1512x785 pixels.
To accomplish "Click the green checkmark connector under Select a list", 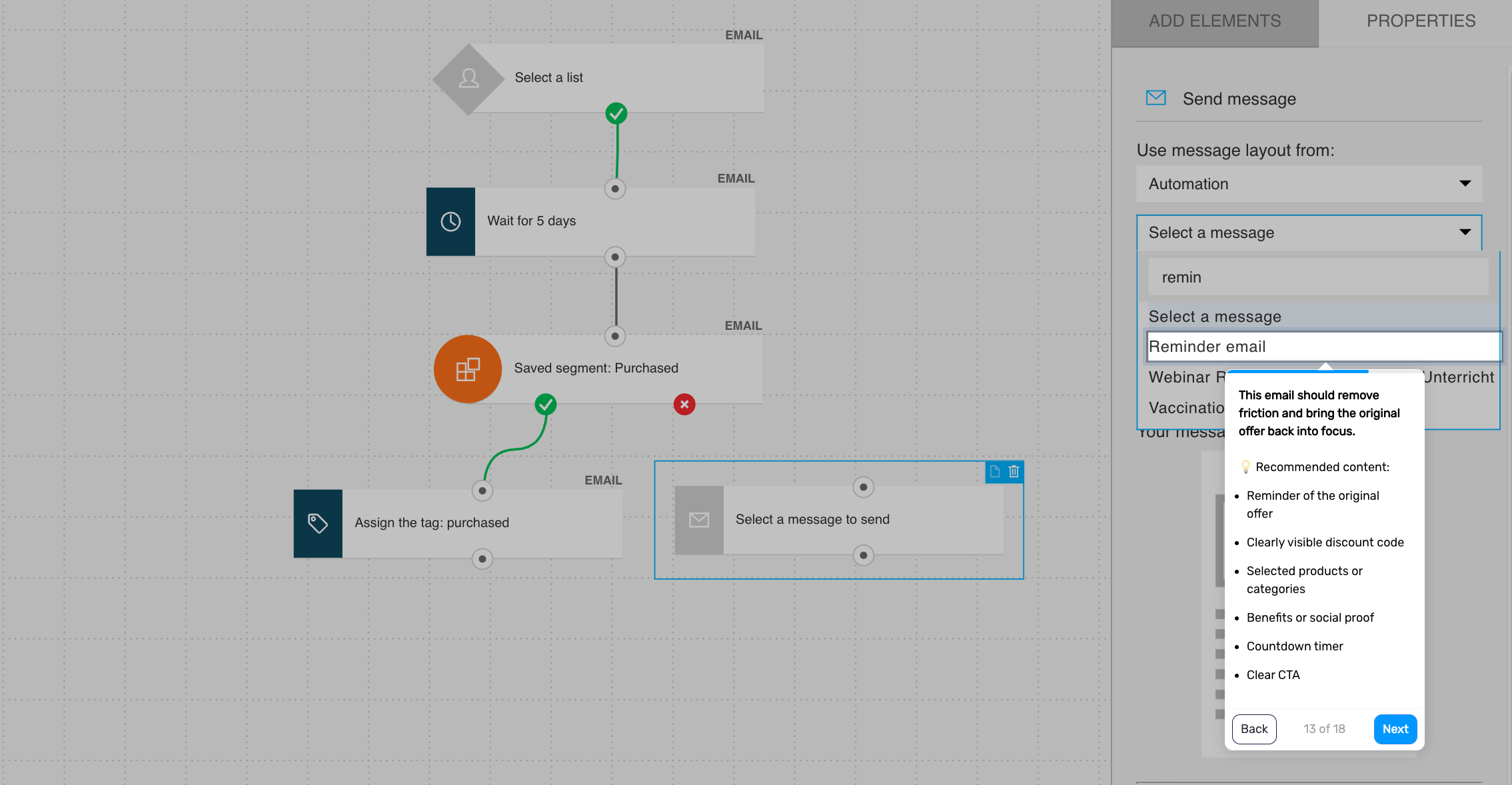I will [616, 113].
